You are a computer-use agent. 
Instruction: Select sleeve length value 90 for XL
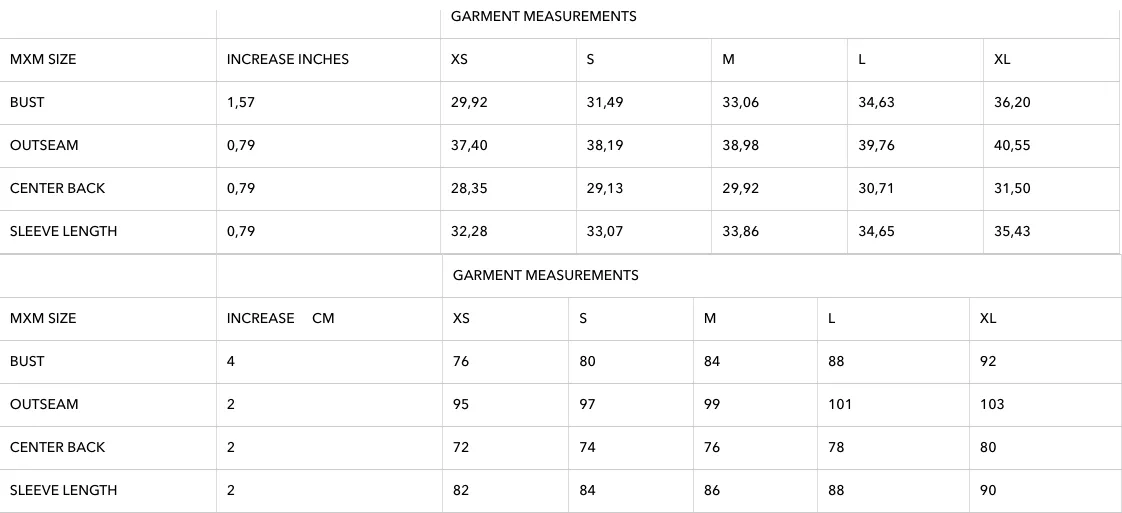point(987,490)
